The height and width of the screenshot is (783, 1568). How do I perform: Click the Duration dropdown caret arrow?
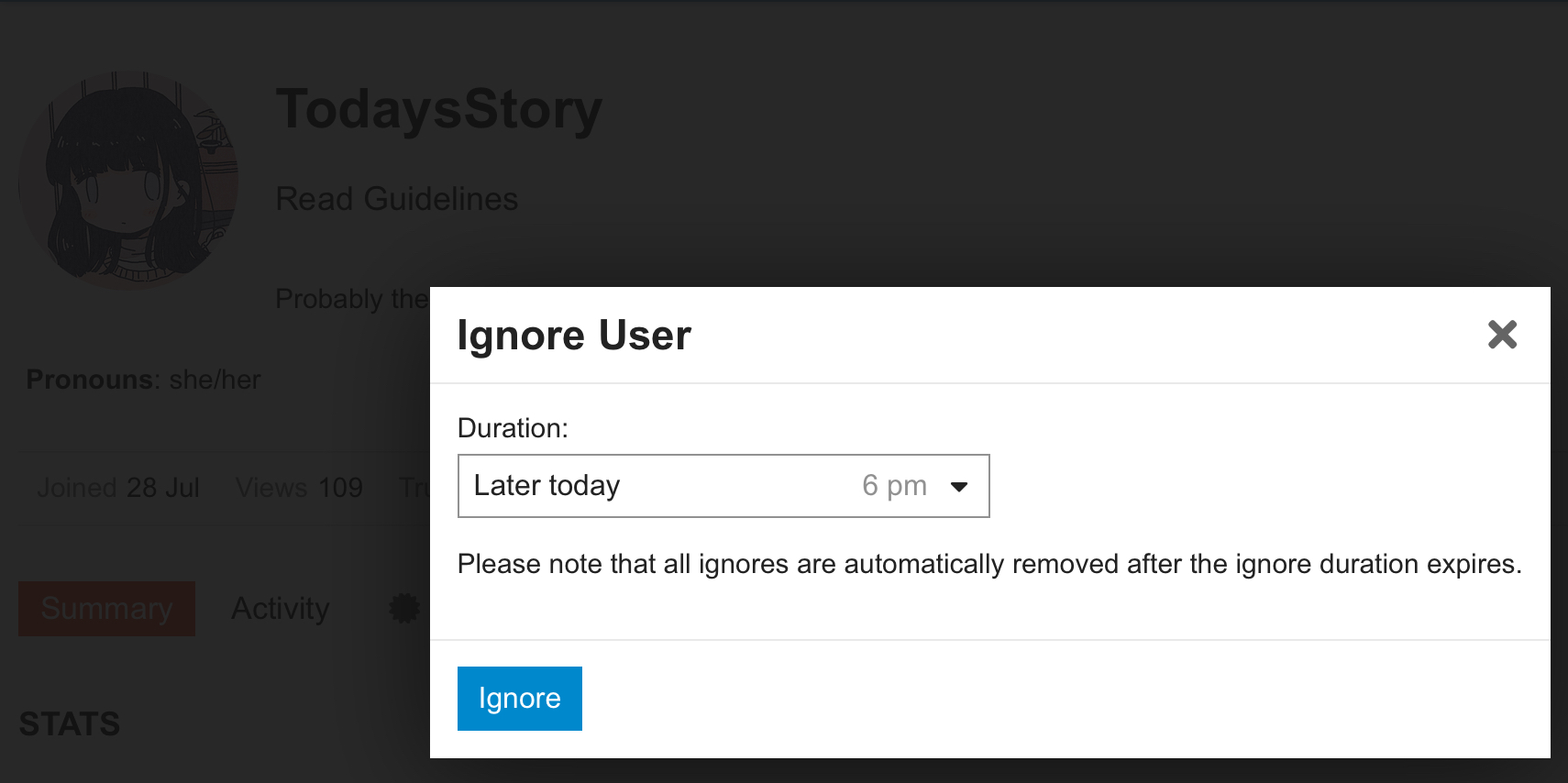[x=959, y=487]
